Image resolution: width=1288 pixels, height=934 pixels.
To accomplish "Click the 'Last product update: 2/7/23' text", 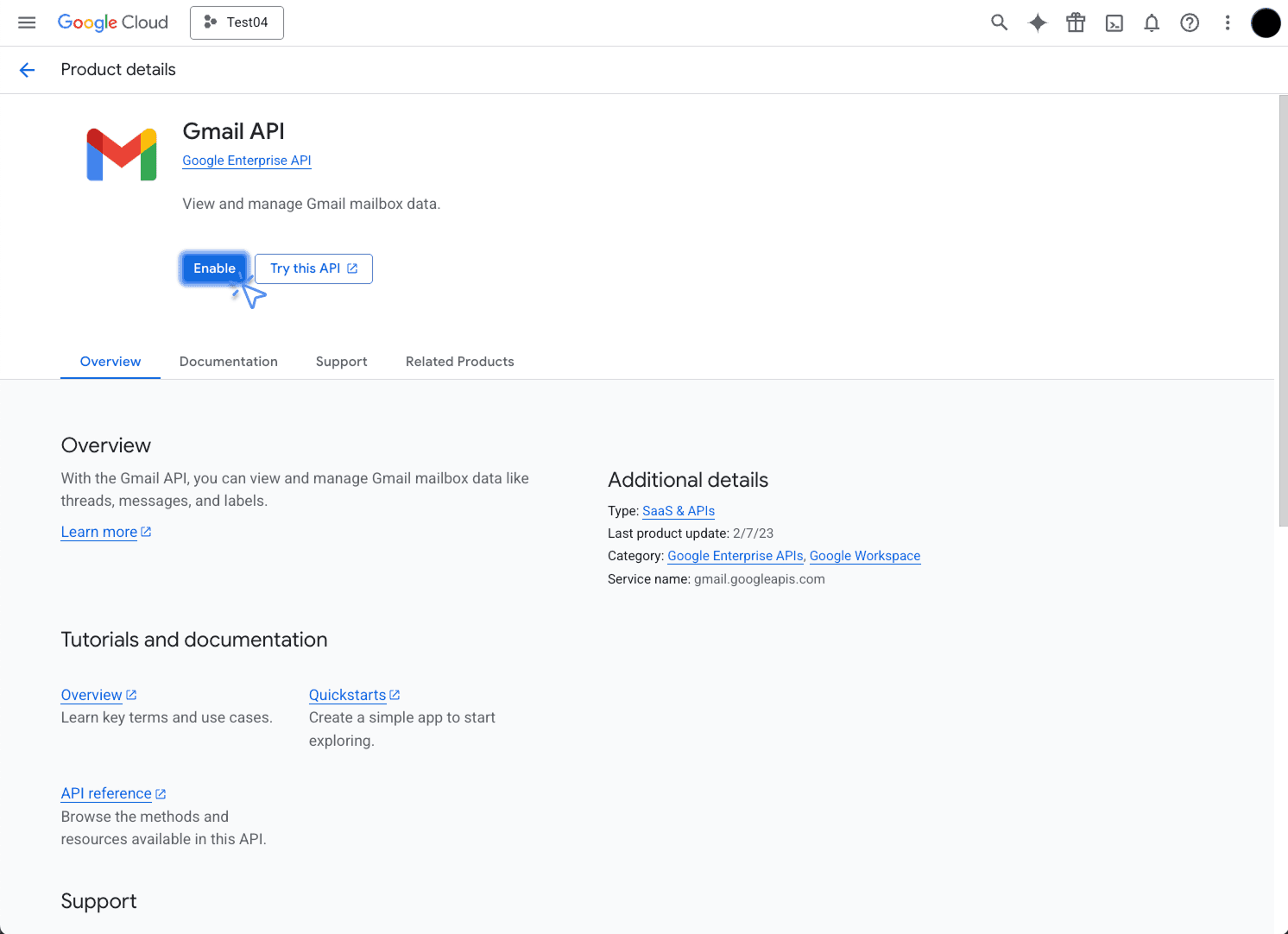I will [x=691, y=533].
